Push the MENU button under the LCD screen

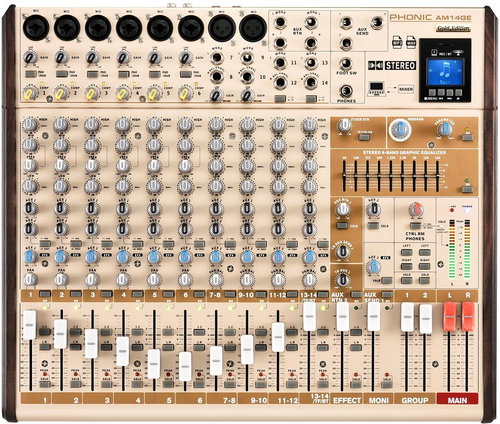coord(432,93)
